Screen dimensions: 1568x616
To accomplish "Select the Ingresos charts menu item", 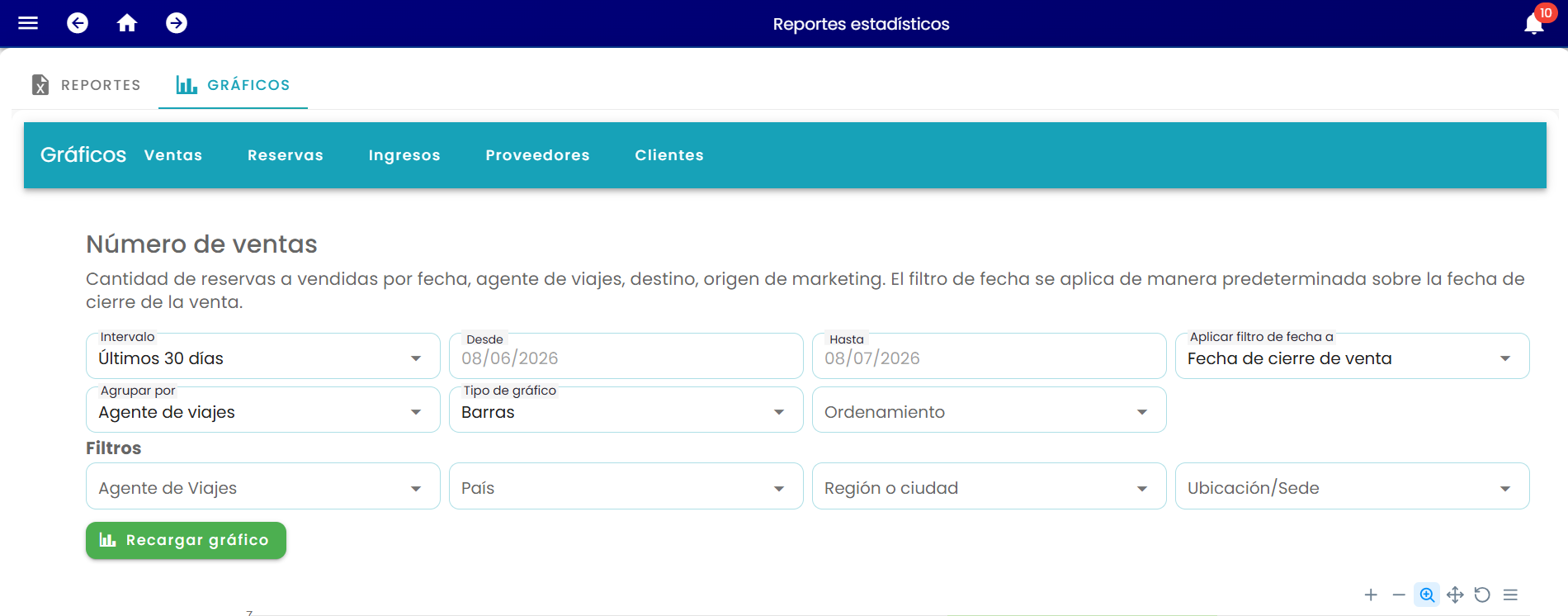I will tap(404, 155).
